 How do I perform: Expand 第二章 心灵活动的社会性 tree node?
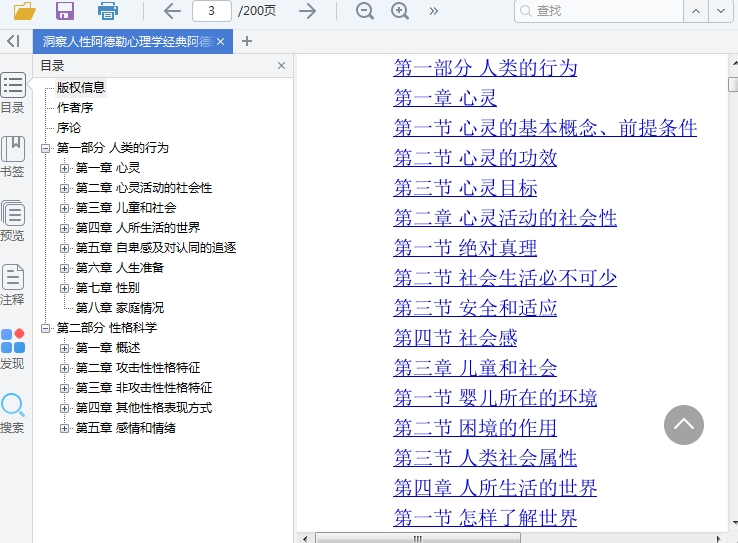64,188
